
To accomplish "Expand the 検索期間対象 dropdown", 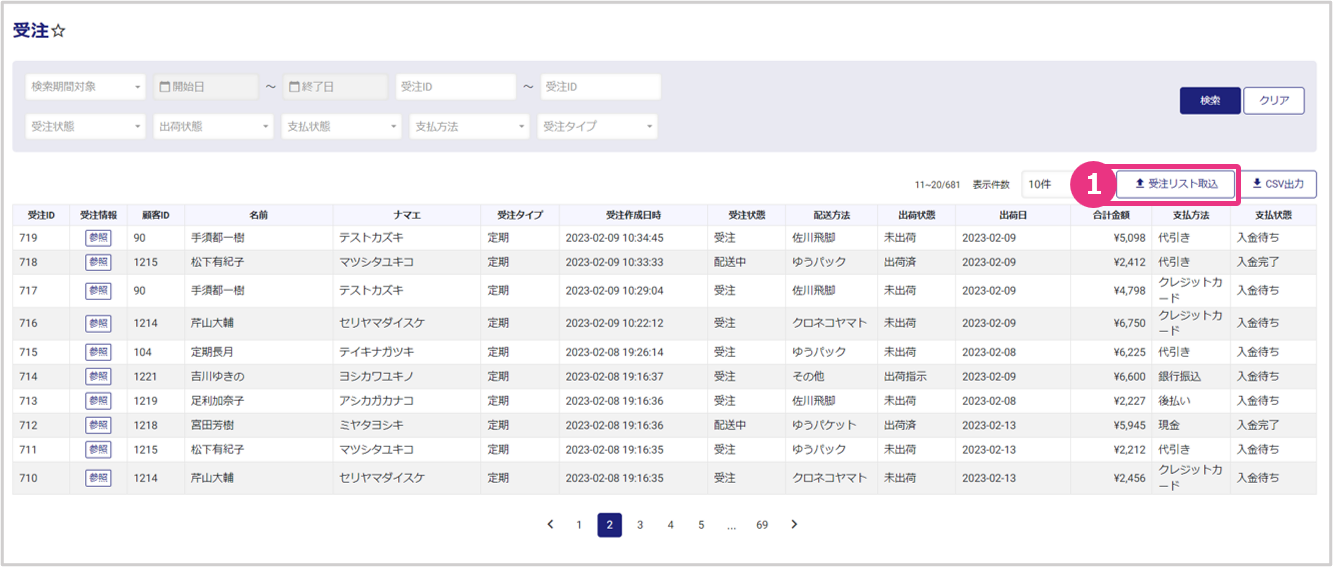I will tap(85, 87).
